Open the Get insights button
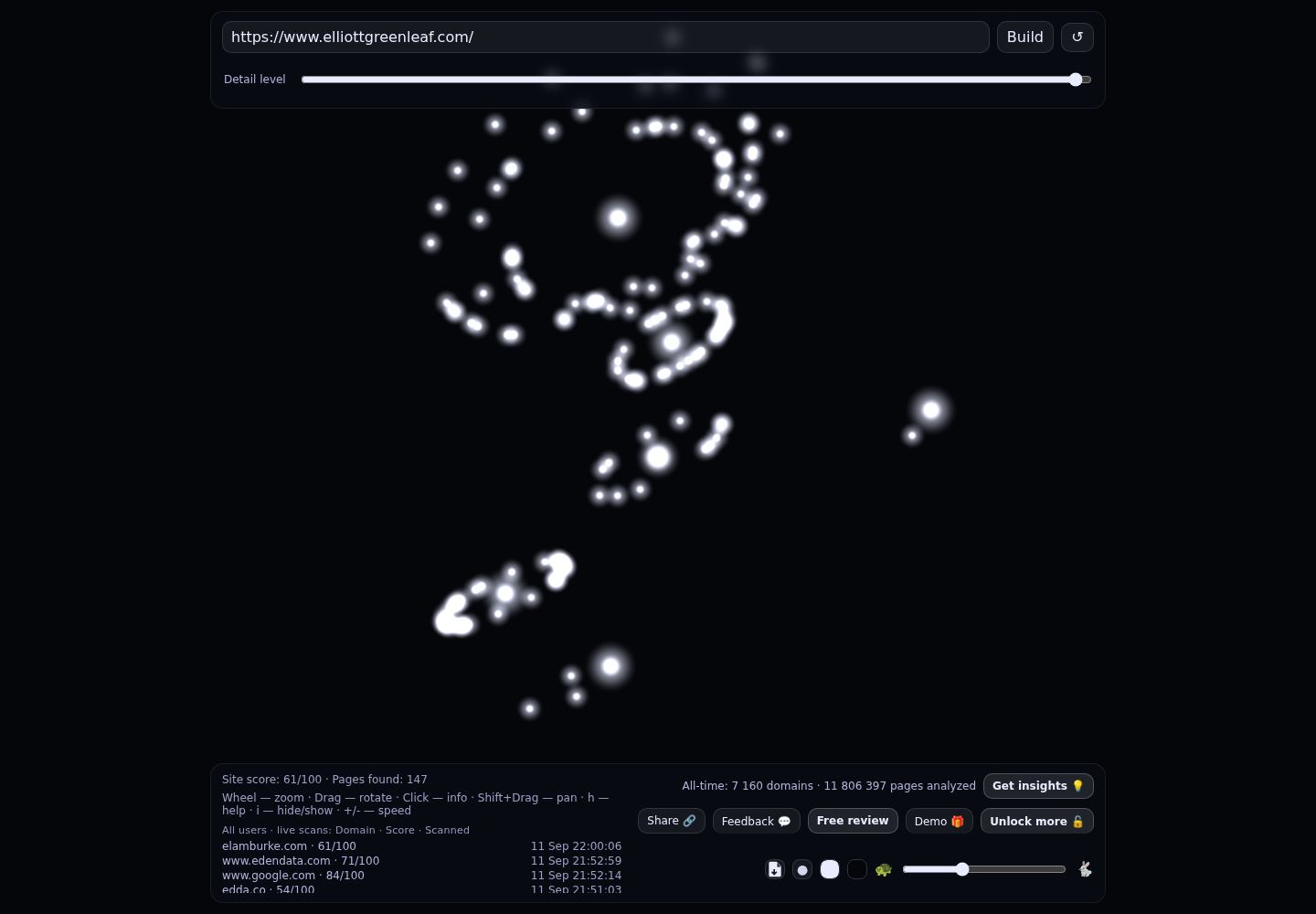Viewport: 1316px width, 914px height. tap(1038, 786)
